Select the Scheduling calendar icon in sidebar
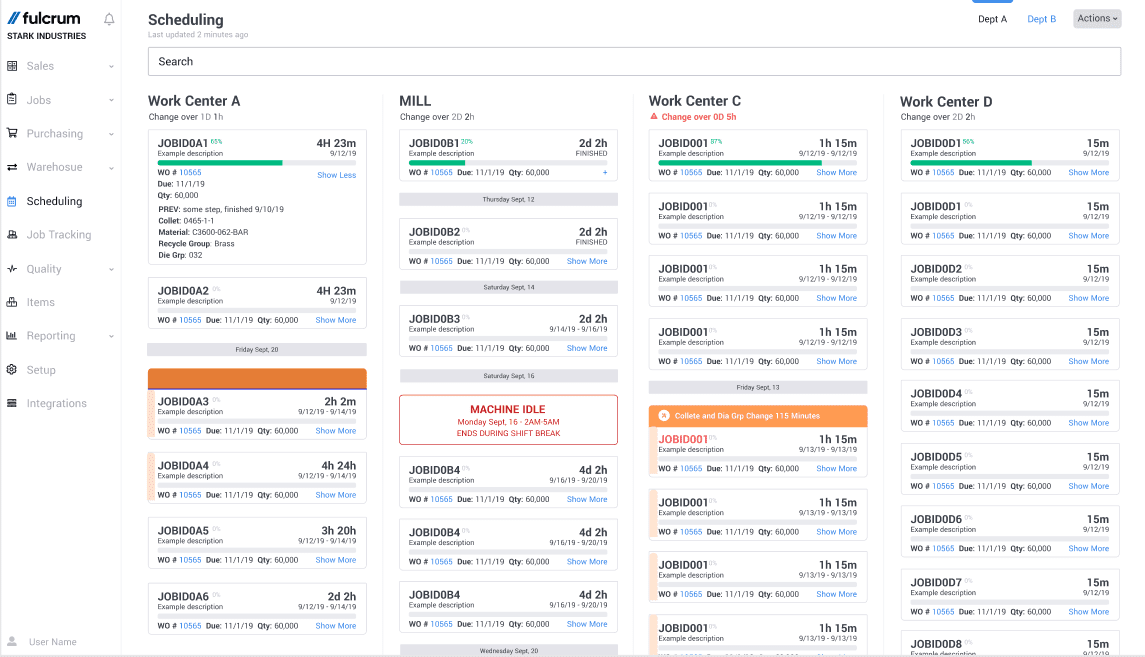The height and width of the screenshot is (657, 1145). pos(14,201)
